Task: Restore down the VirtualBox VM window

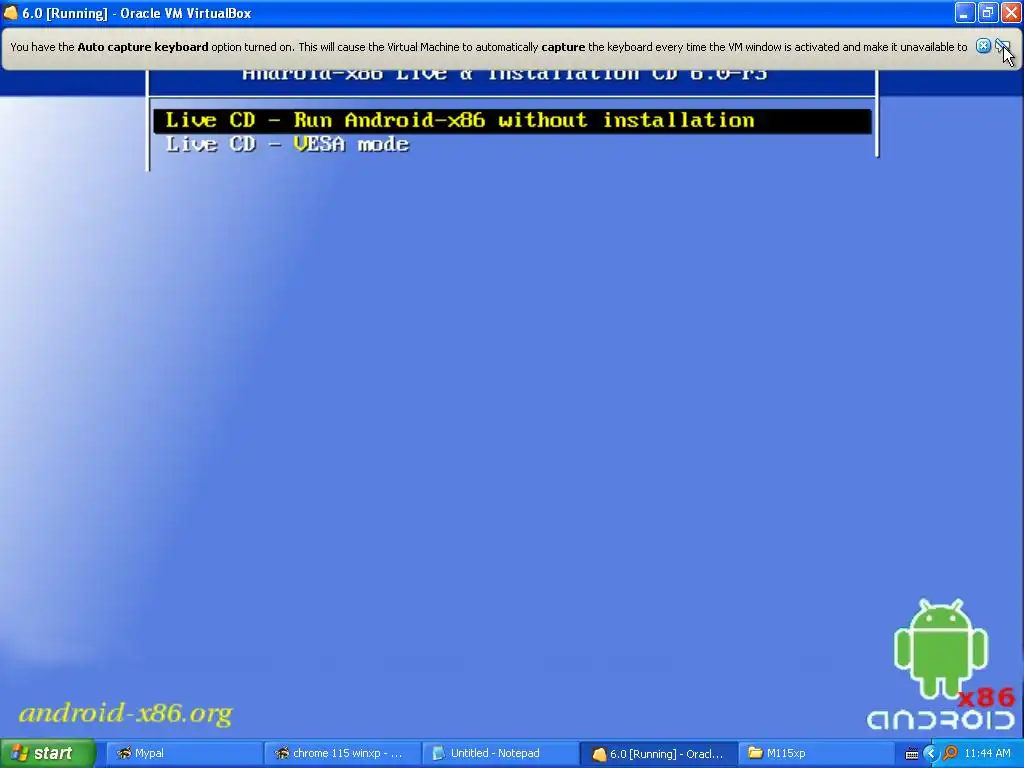Action: [x=987, y=12]
